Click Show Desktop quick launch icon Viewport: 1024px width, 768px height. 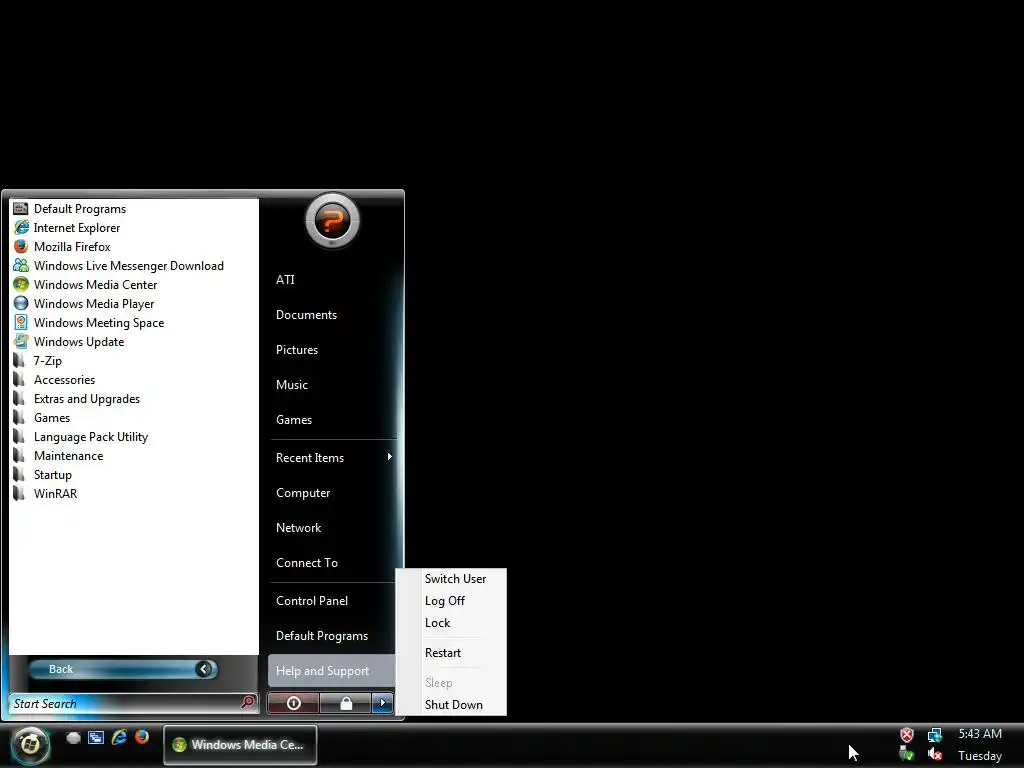(x=74, y=738)
